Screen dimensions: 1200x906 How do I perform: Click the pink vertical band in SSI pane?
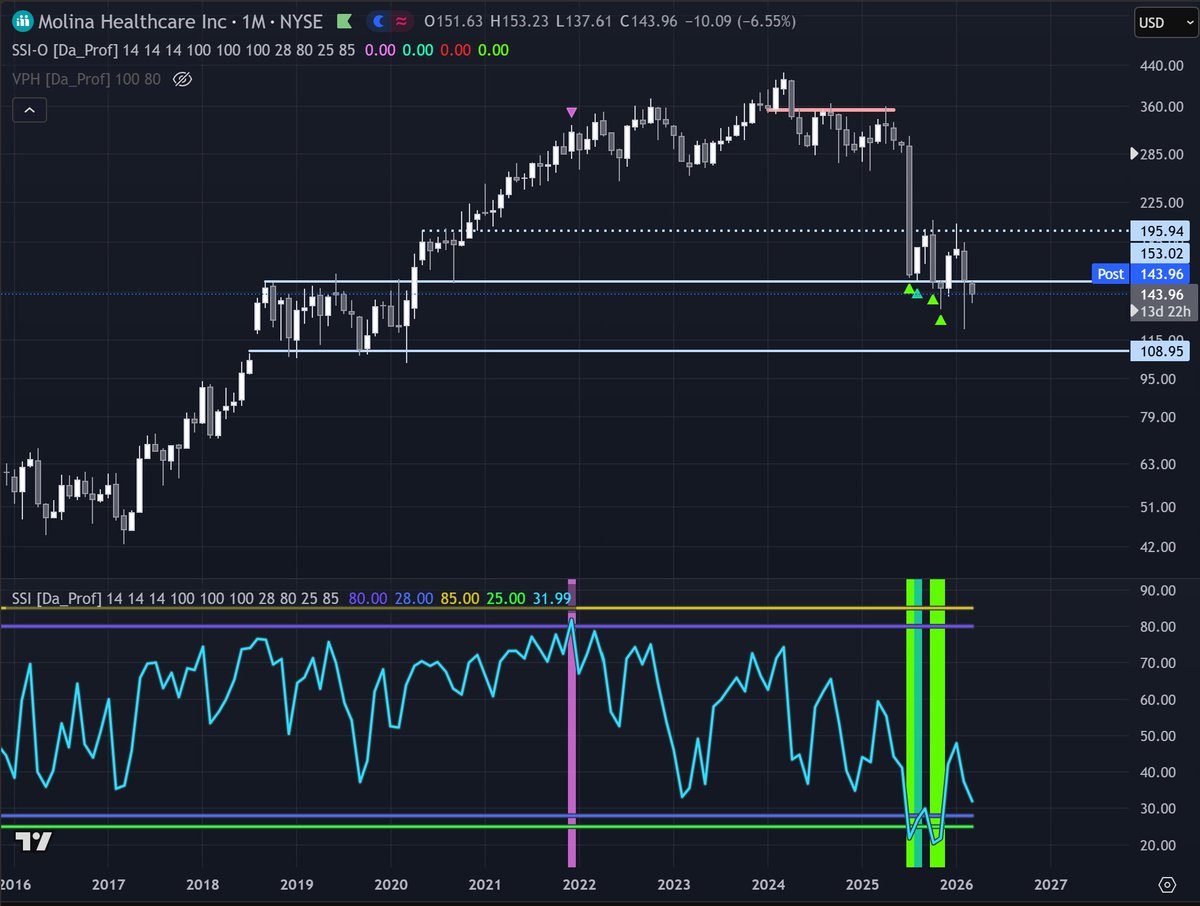click(x=573, y=722)
